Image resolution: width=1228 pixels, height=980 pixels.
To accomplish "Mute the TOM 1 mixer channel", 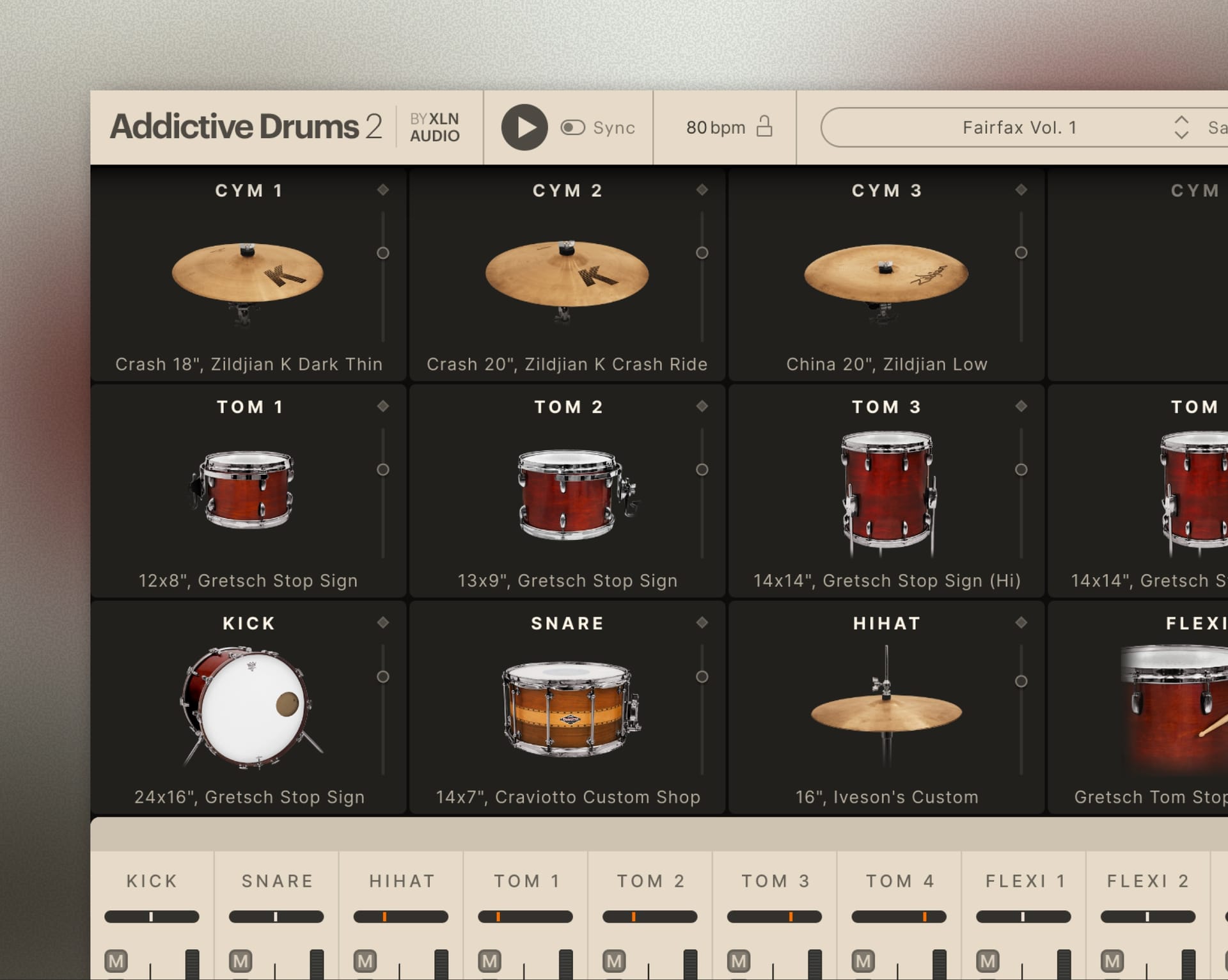I will point(489,961).
